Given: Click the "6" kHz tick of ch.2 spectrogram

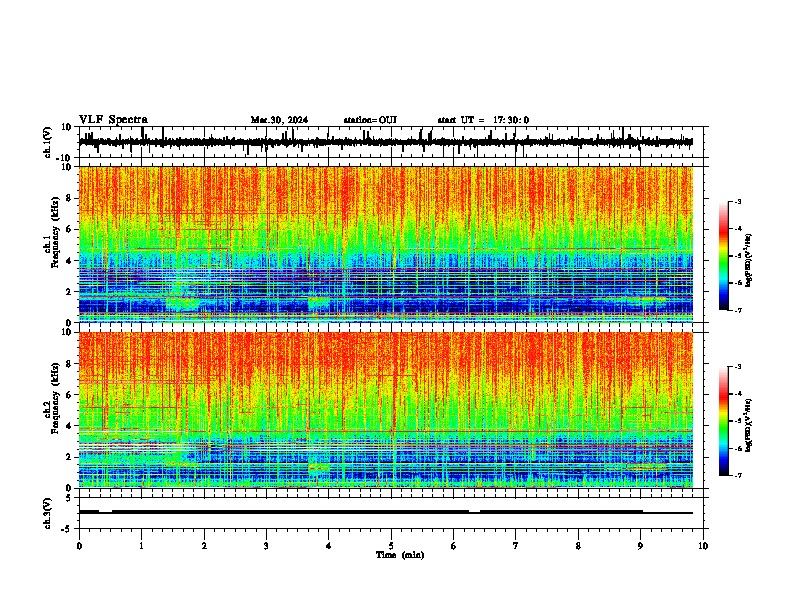Looking at the screenshot, I should 69,395.
